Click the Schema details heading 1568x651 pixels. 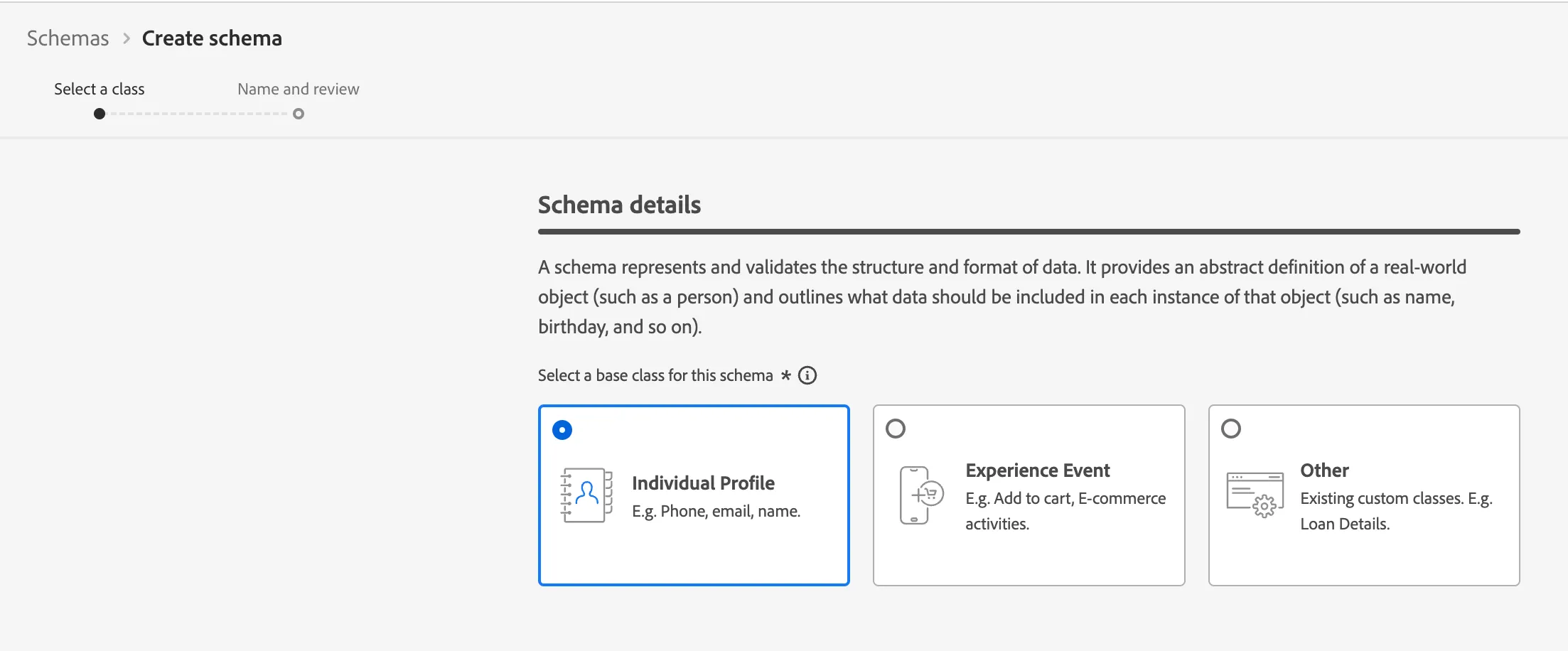click(619, 205)
